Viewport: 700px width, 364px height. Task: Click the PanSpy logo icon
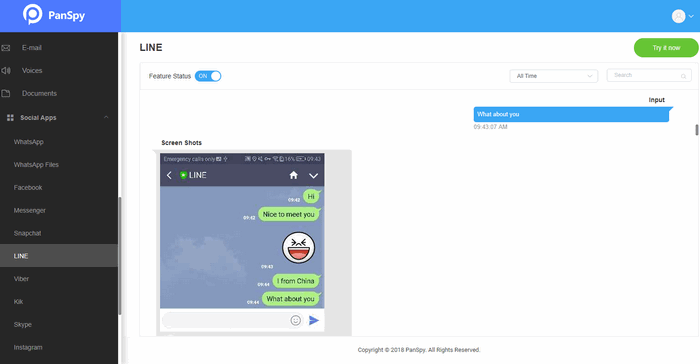(x=32, y=14)
